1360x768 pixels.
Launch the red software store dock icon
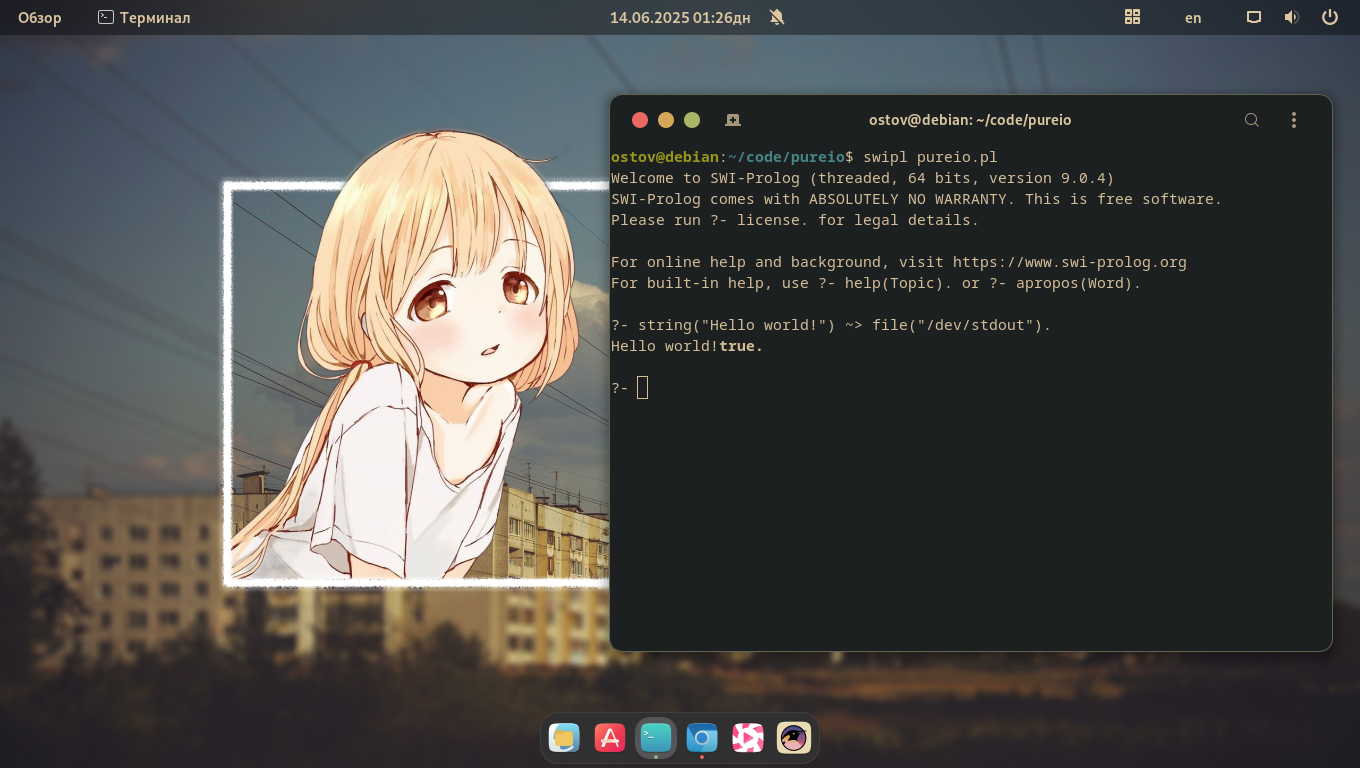click(x=610, y=738)
